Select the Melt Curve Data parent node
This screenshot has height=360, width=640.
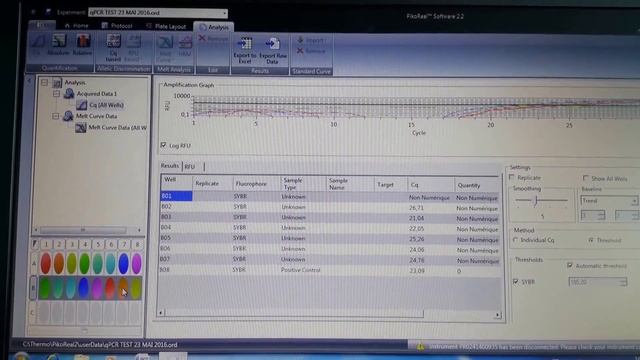click(90, 116)
